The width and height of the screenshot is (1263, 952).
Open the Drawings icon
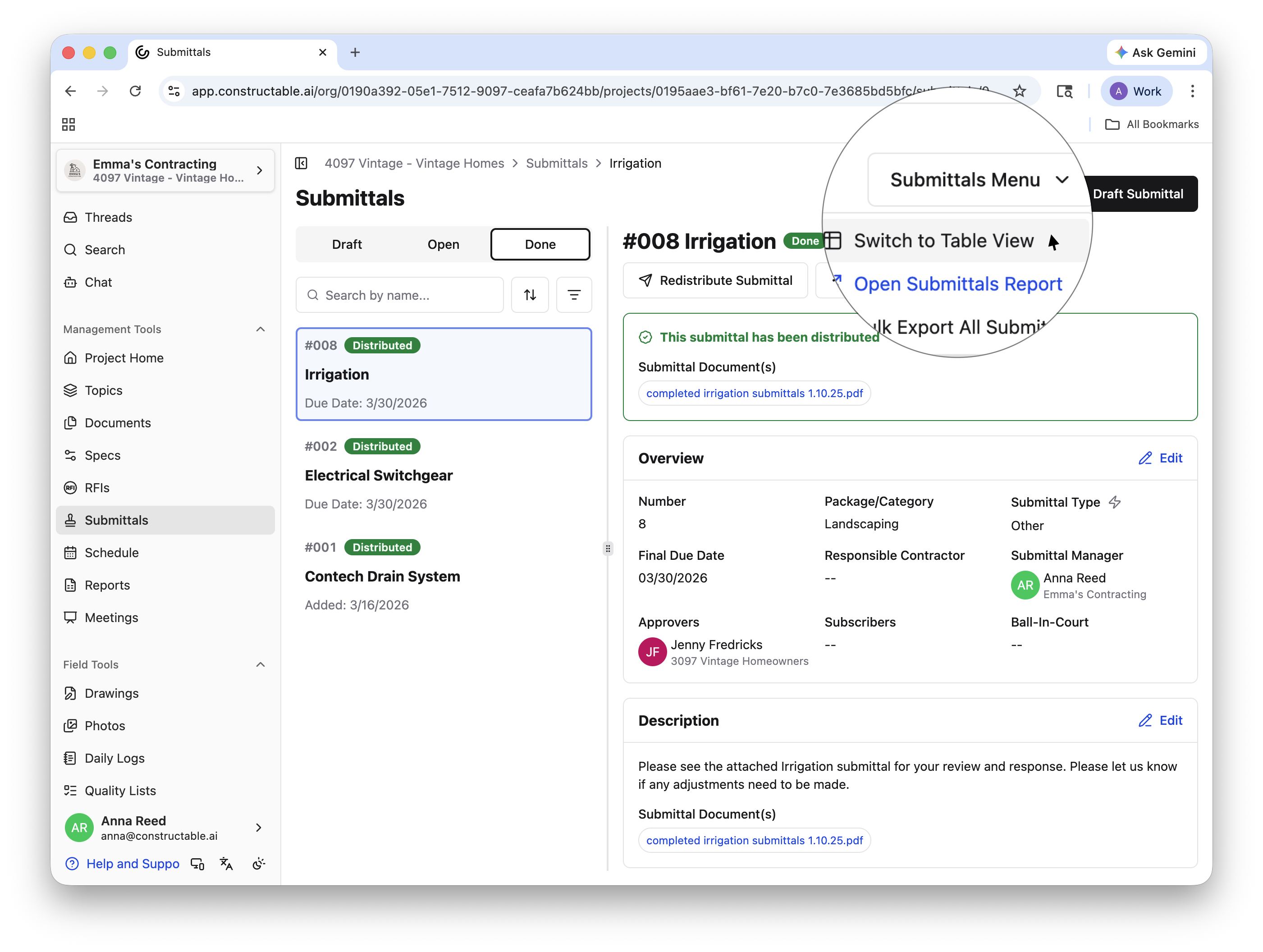(70, 693)
